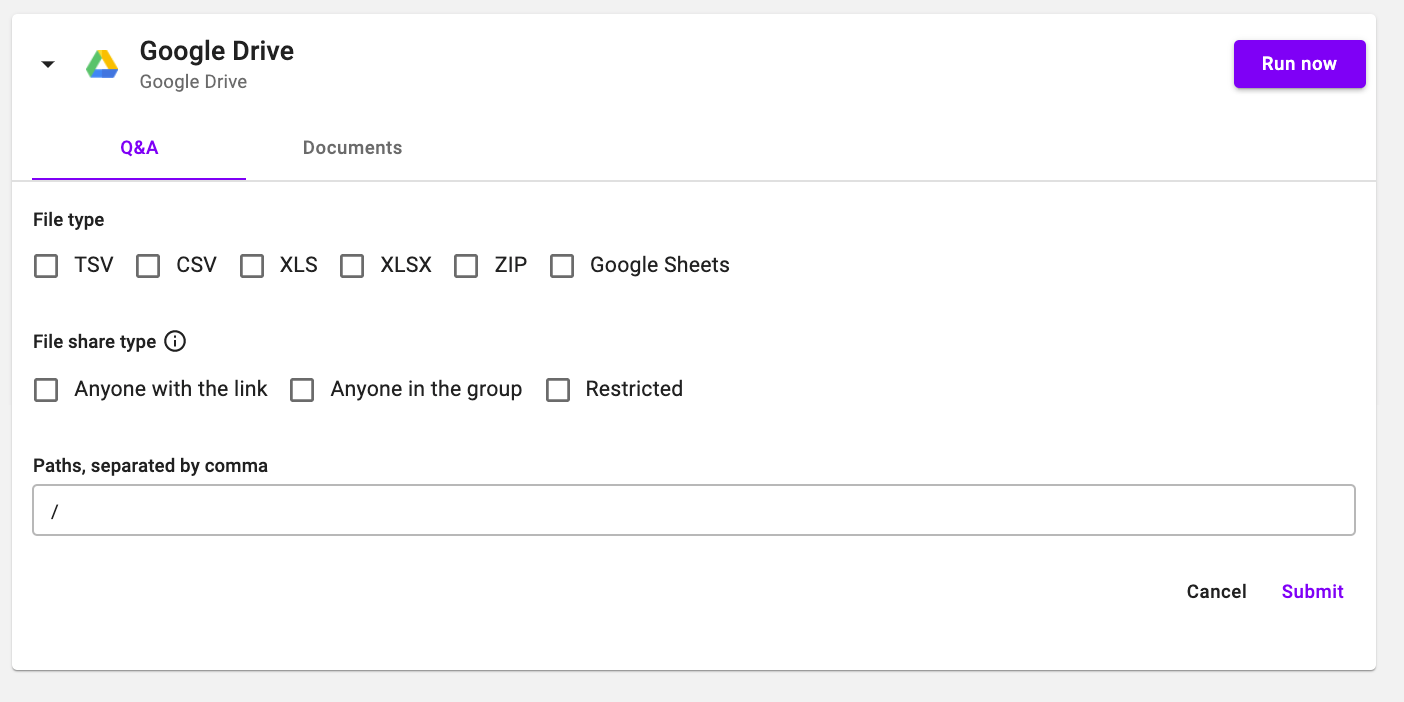Tick the XLS checkbox
Image resolution: width=1404 pixels, height=702 pixels.
pos(252,266)
